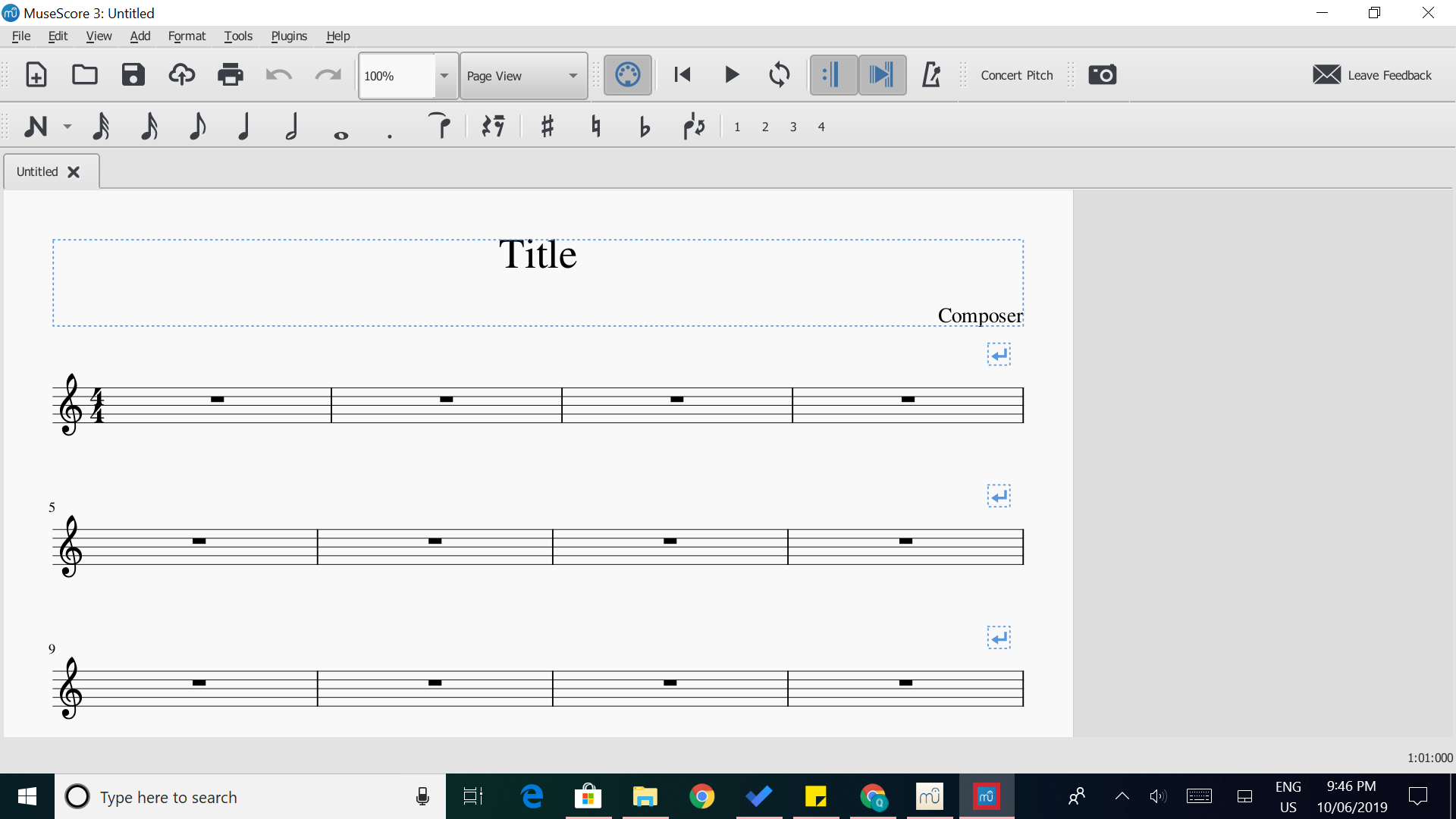Click the natural accidental icon
This screenshot has width=1456, height=819.
596,124
